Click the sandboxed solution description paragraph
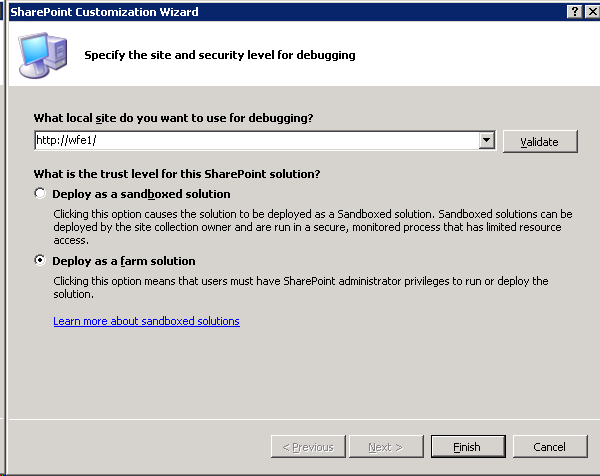600x476 pixels. 313,227
